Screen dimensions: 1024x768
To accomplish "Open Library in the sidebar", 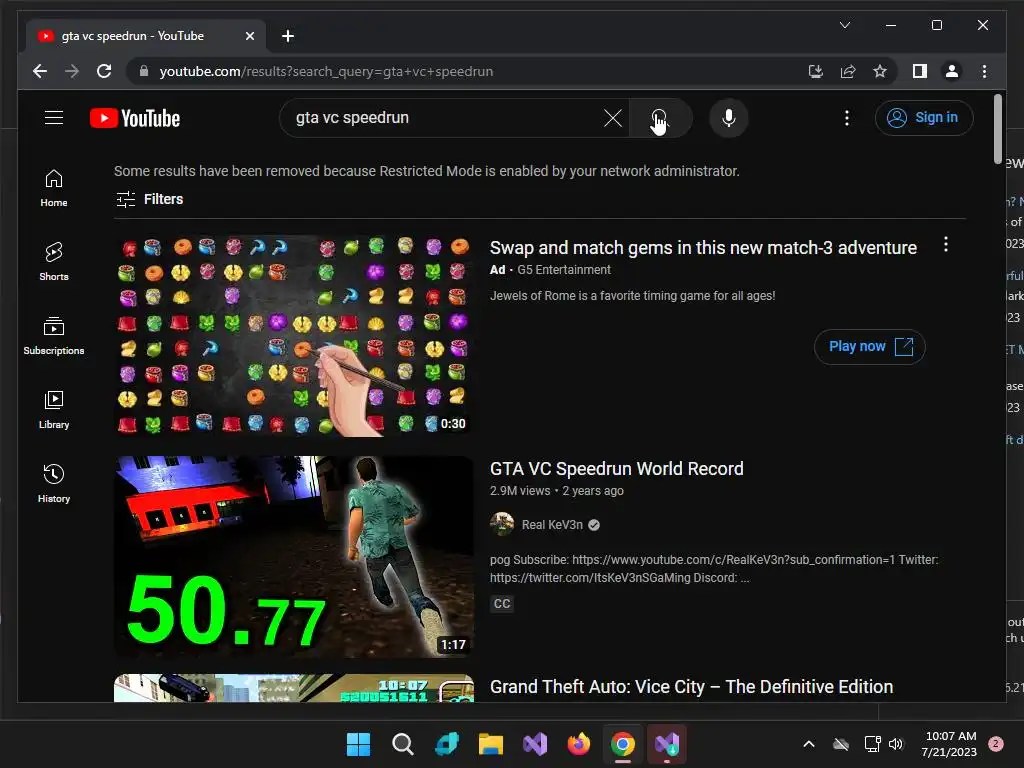I will (54, 409).
